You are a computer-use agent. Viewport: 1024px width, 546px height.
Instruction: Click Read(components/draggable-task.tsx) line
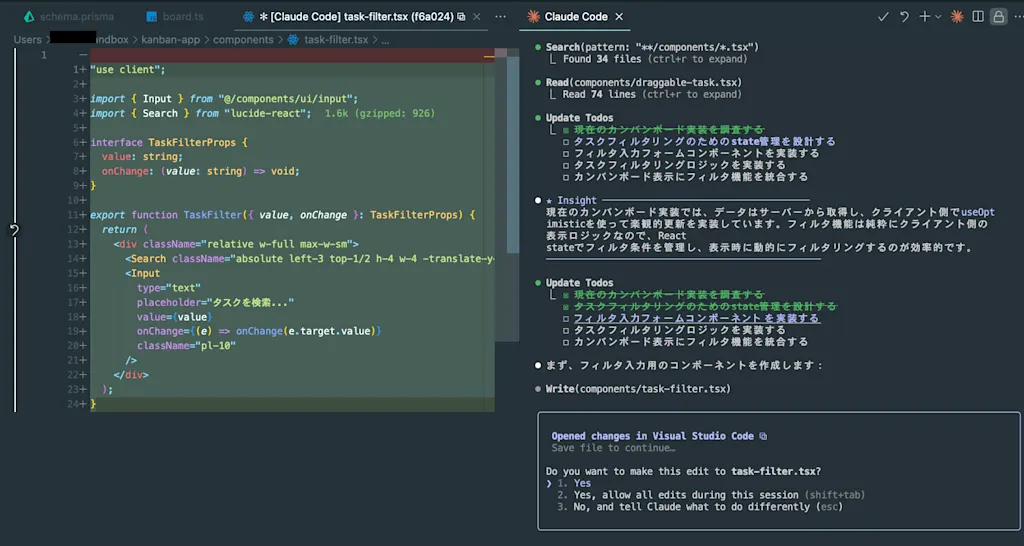(644, 82)
